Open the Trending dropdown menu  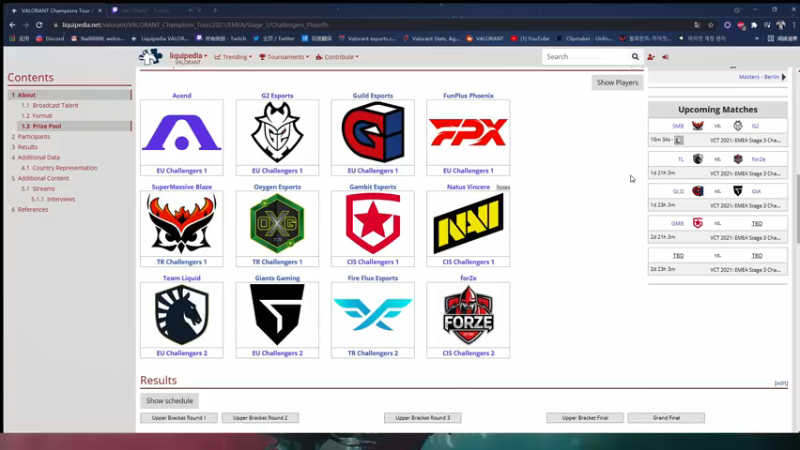tap(233, 57)
